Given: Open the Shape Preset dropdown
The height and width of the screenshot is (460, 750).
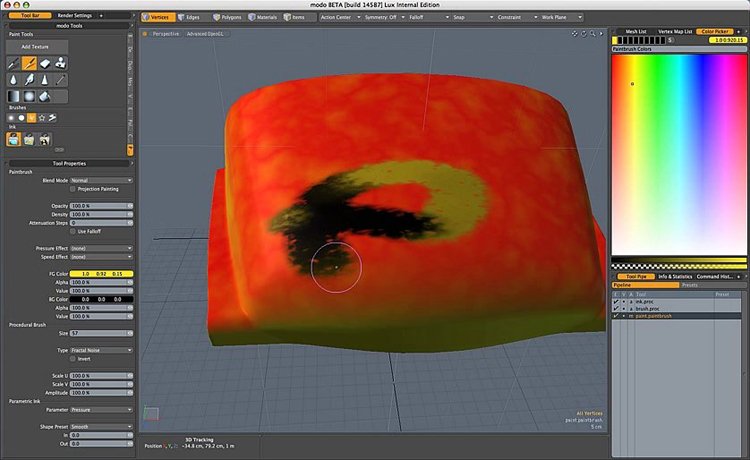Looking at the screenshot, I should [x=100, y=426].
